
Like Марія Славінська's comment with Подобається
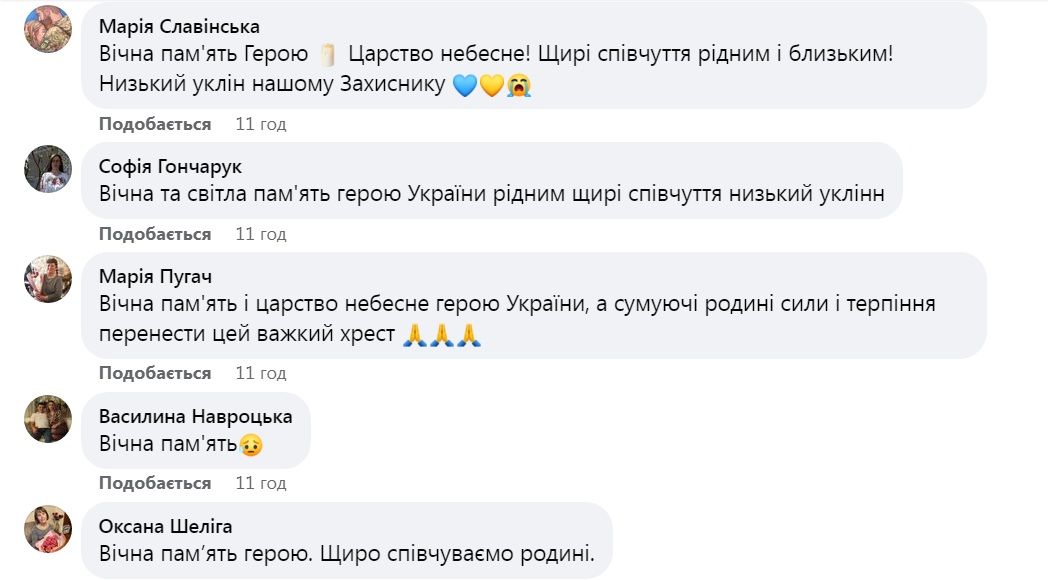click(x=155, y=124)
